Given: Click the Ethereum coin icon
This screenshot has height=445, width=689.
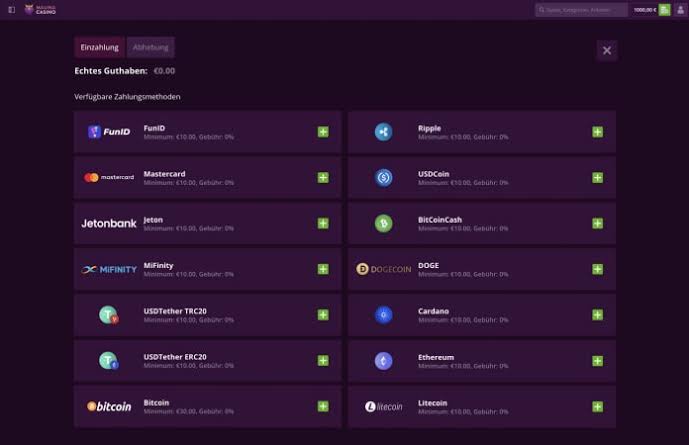Looking at the screenshot, I should pyautogui.click(x=384, y=361).
